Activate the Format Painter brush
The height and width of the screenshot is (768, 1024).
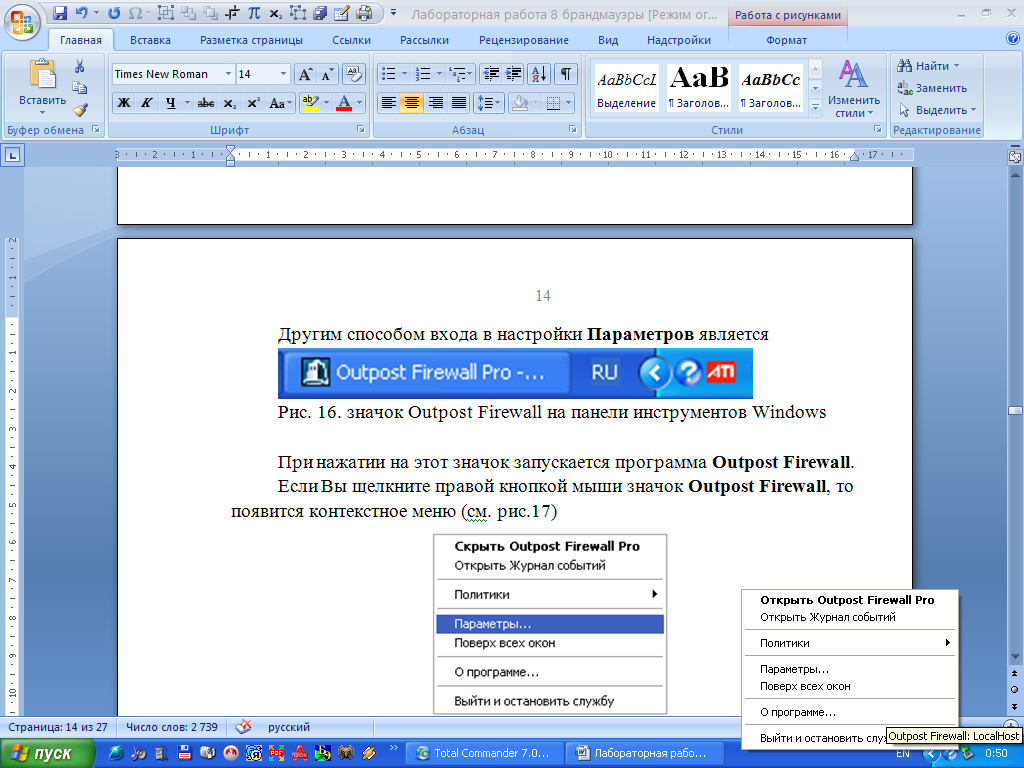pyautogui.click(x=80, y=110)
